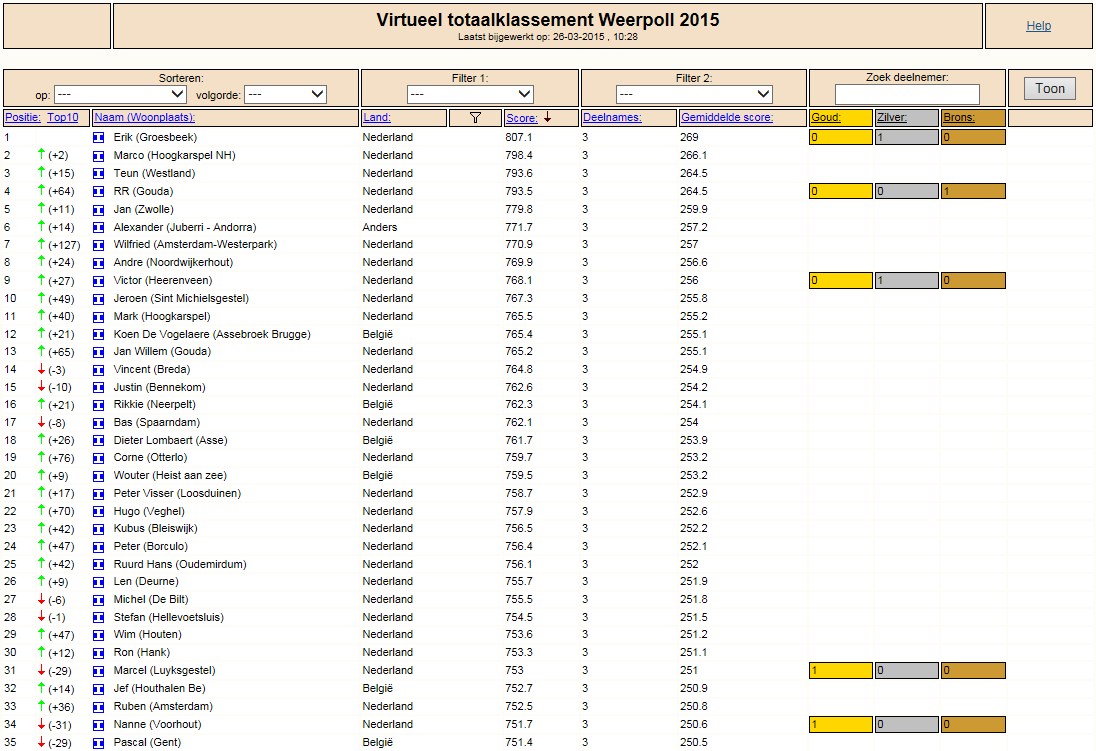1096x751 pixels.
Task: Click the Top10 header link
Action: point(63,117)
